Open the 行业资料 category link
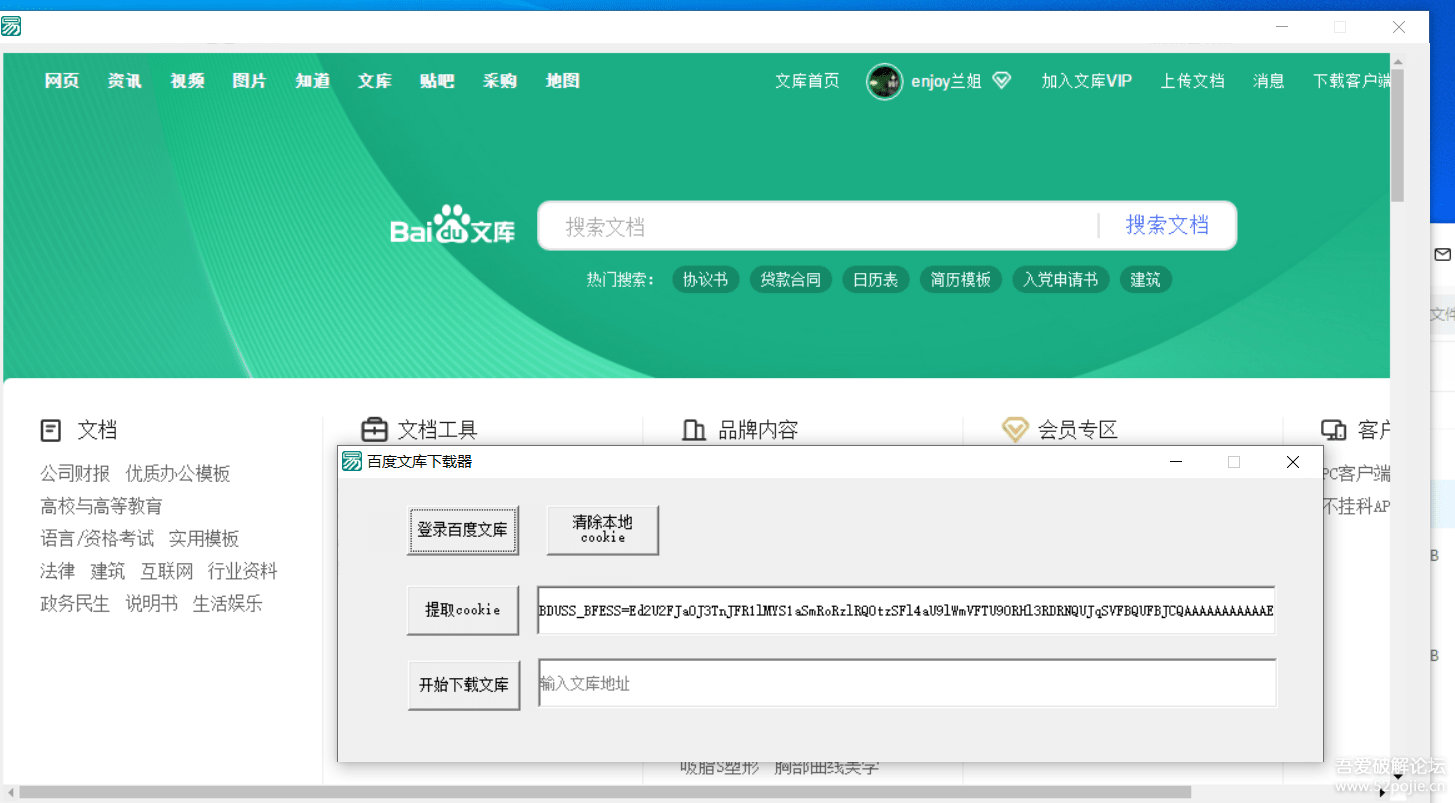1455x803 pixels. click(x=243, y=571)
